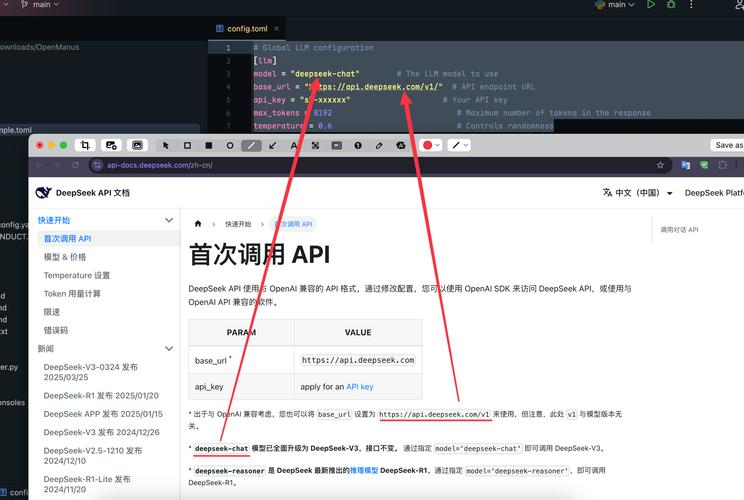Click the add image capture icon
Screen dimensions: 744x500
coord(111,145)
